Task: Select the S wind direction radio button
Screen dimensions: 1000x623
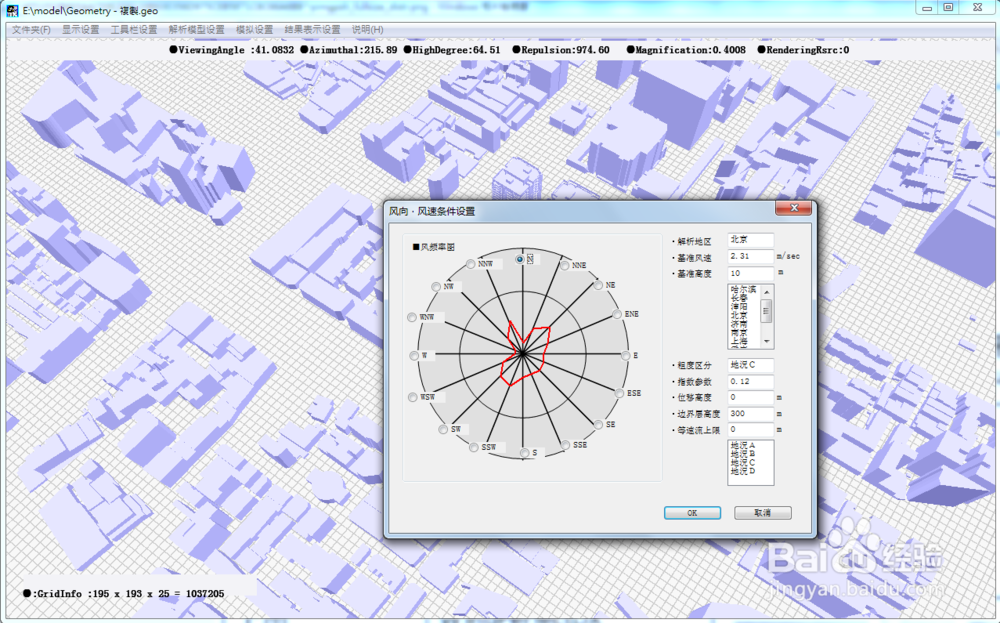Action: pyautogui.click(x=524, y=453)
